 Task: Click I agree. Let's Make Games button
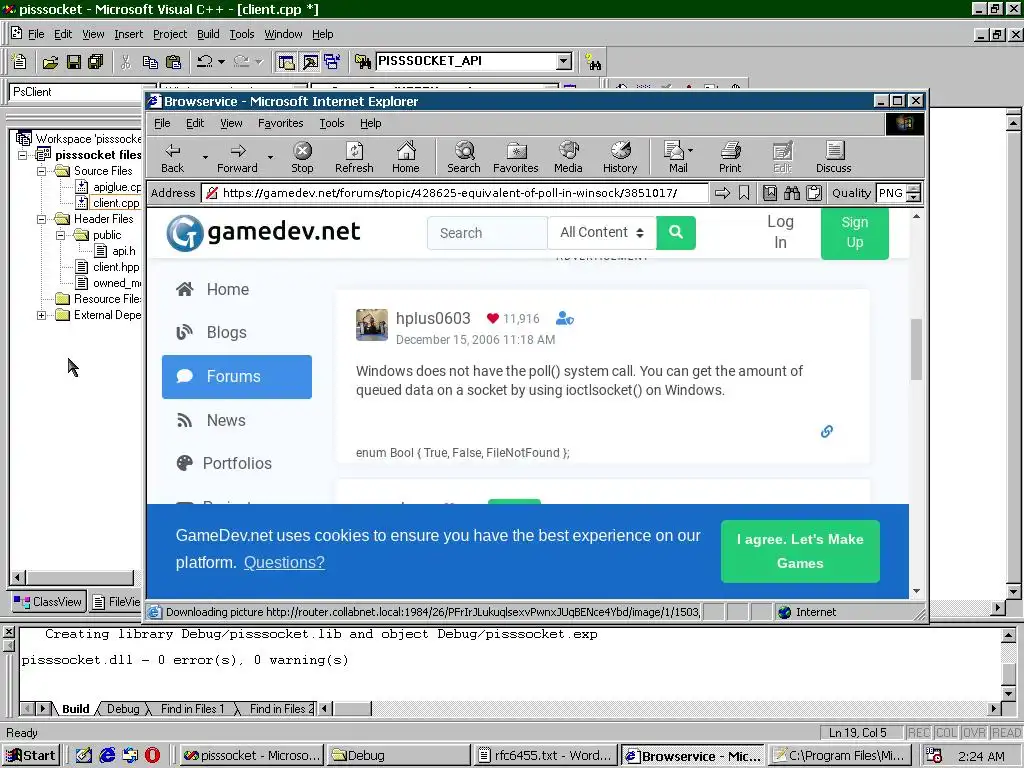(800, 551)
